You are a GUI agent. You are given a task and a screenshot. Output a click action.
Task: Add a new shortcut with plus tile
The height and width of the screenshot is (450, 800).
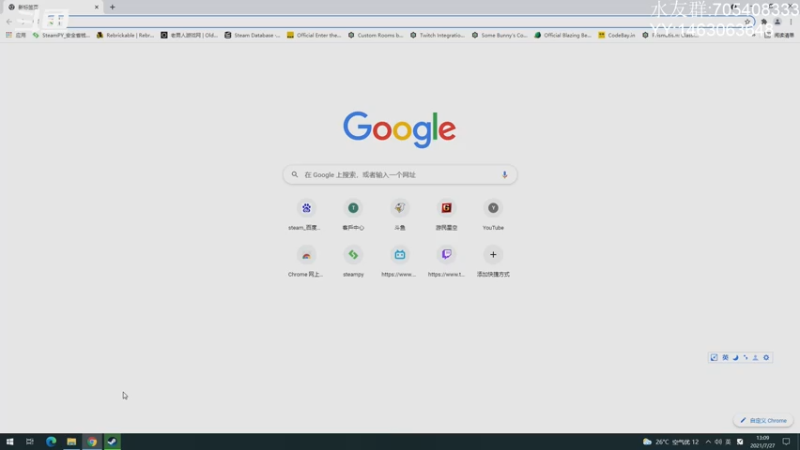[493, 261]
